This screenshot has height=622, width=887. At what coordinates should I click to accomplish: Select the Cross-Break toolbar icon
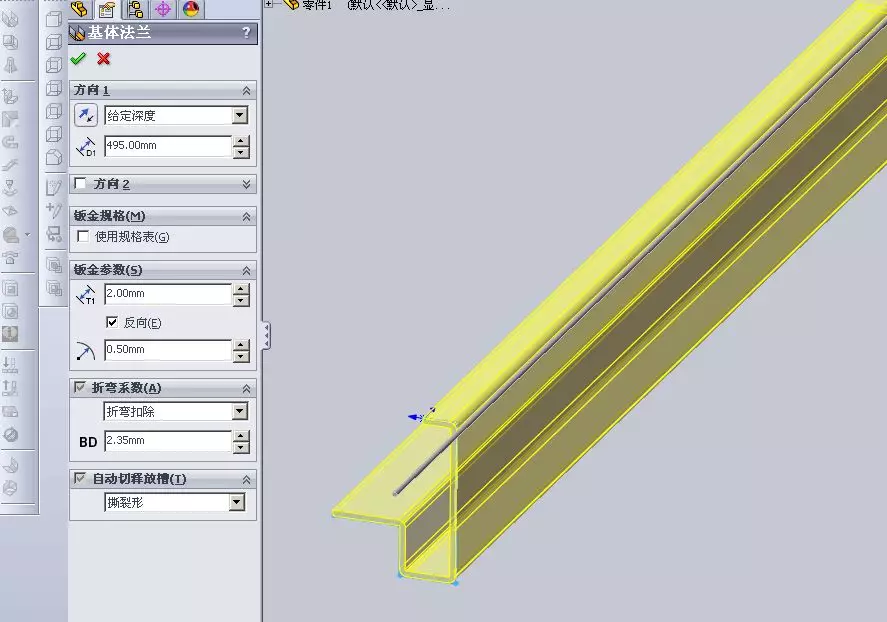point(10,211)
